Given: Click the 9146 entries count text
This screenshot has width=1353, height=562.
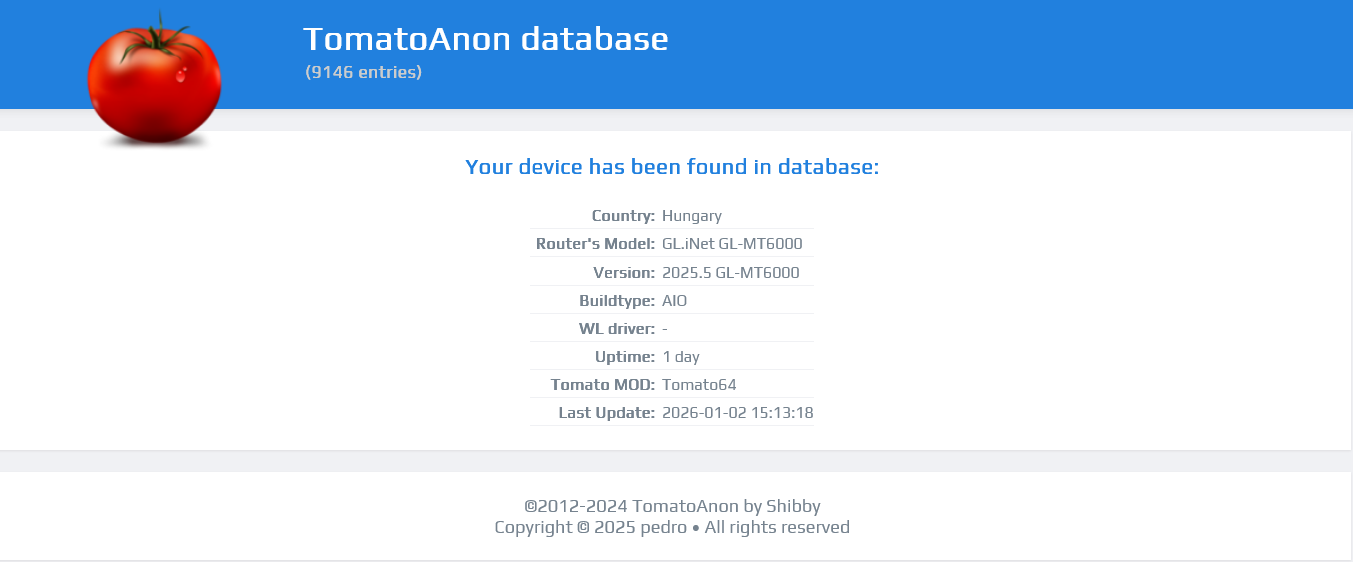Looking at the screenshot, I should (x=364, y=72).
